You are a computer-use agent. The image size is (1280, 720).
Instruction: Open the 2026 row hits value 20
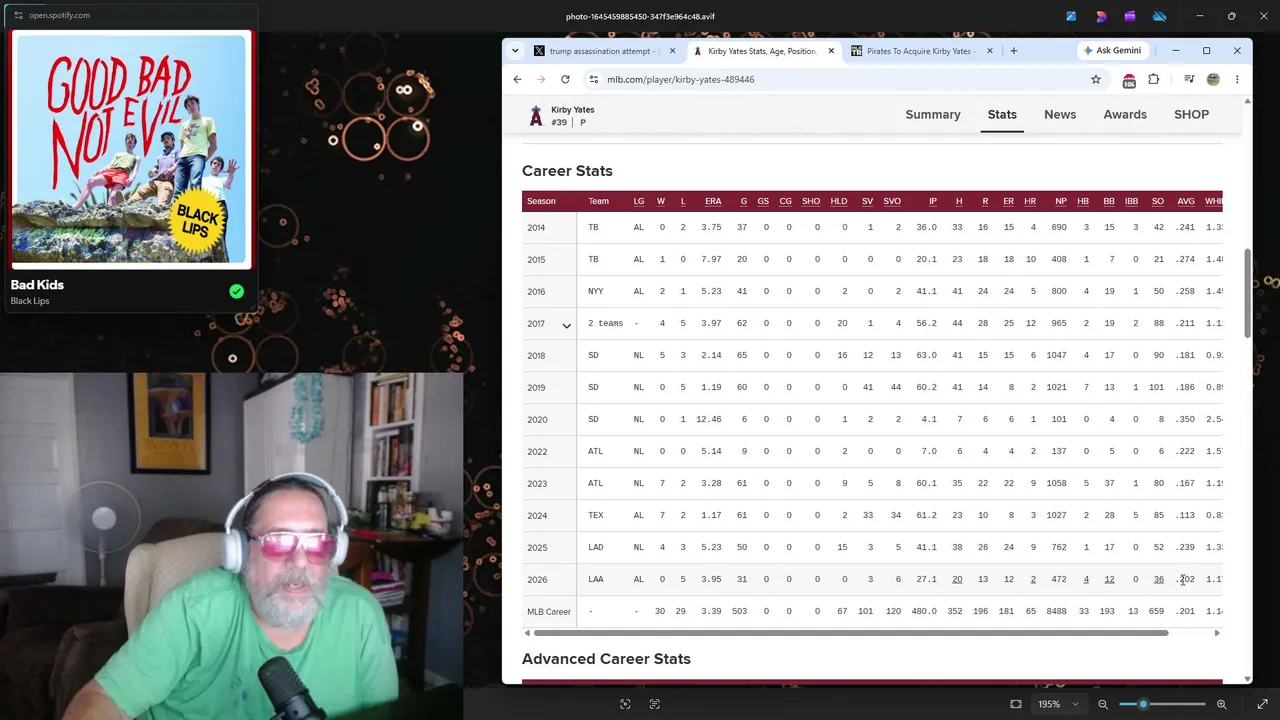[957, 579]
